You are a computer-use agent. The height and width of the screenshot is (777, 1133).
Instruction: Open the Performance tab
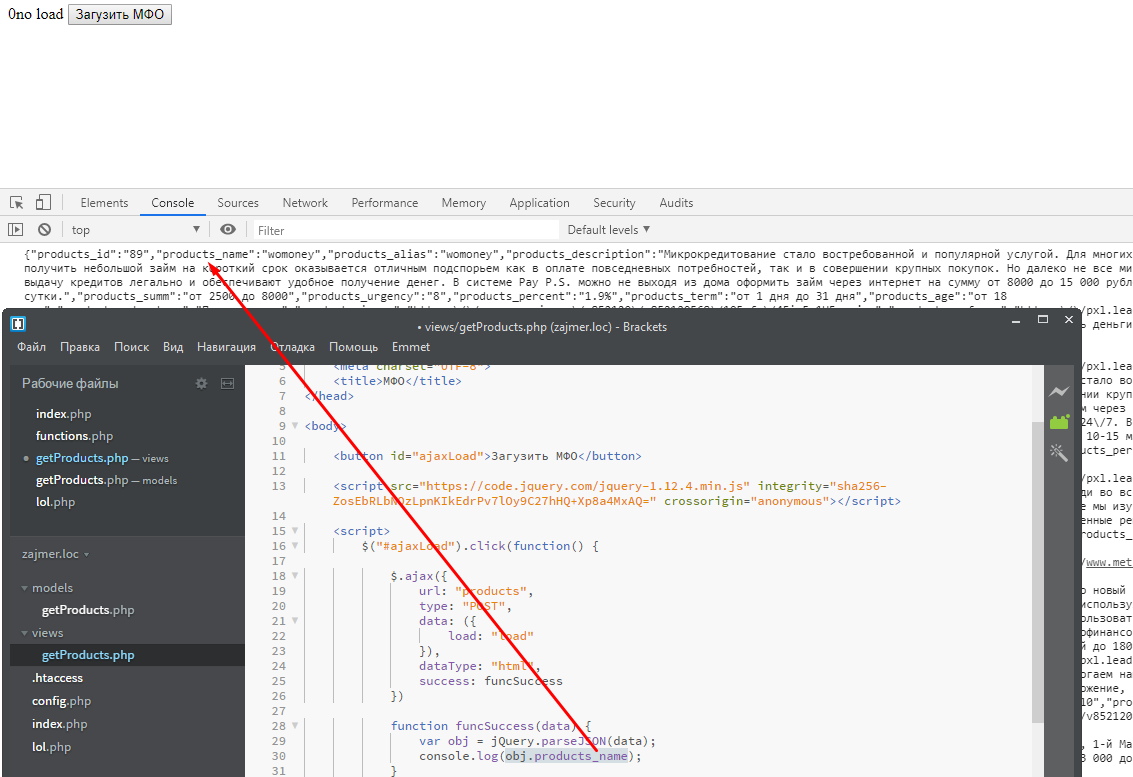click(x=384, y=203)
